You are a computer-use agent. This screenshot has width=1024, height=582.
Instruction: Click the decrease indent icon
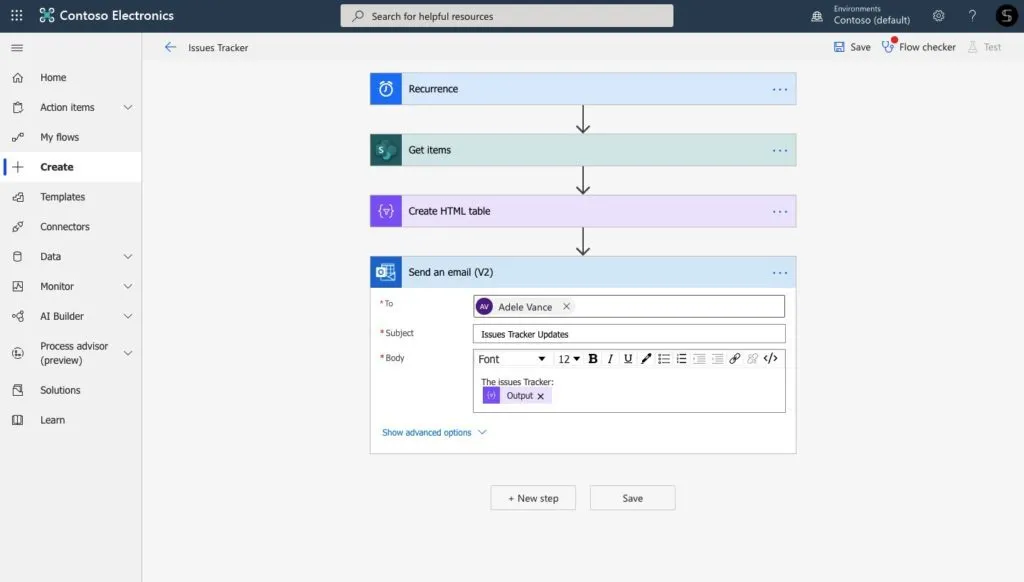699,359
